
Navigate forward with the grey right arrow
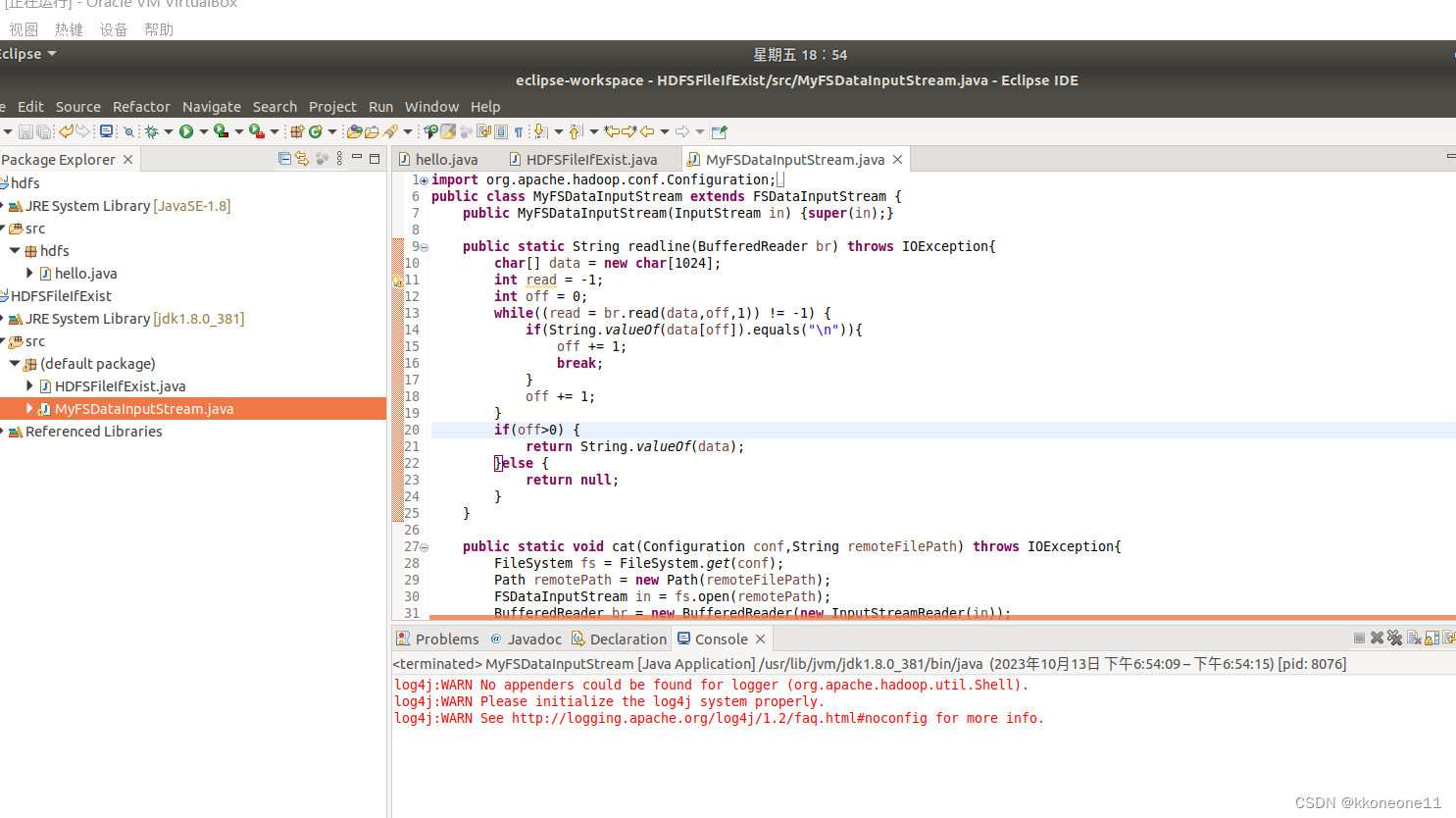[x=682, y=131]
